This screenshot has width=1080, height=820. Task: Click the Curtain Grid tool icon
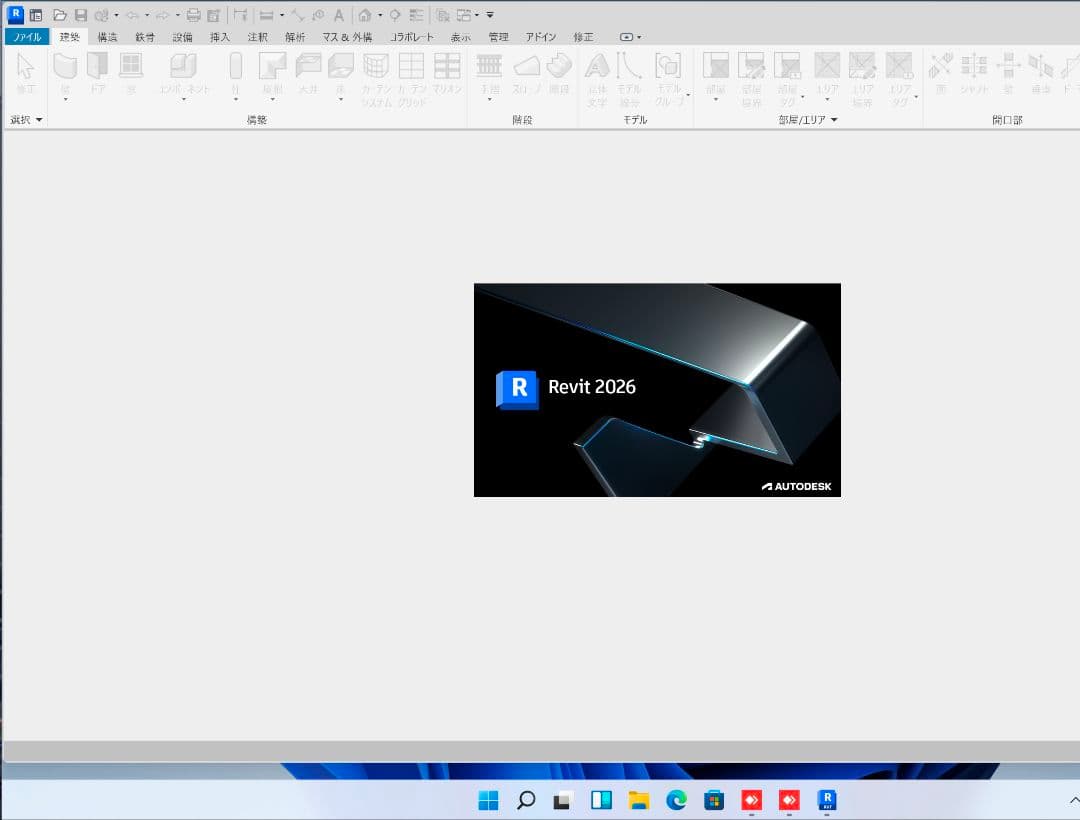pos(411,68)
